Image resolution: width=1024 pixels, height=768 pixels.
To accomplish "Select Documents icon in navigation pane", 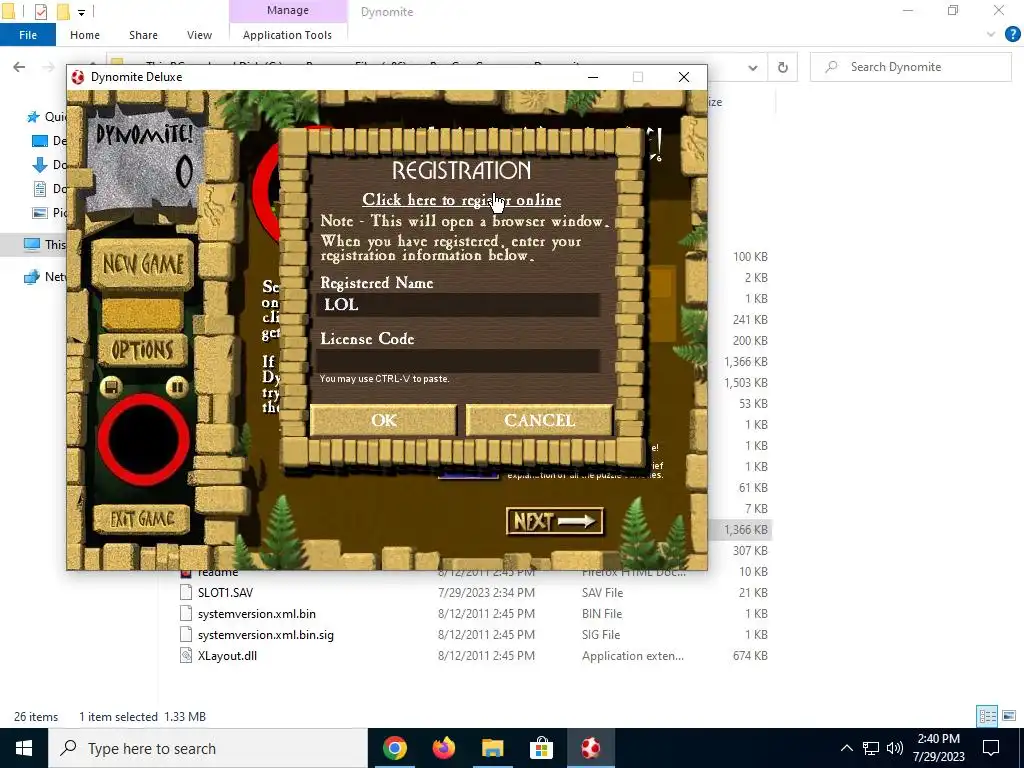I will (40, 189).
